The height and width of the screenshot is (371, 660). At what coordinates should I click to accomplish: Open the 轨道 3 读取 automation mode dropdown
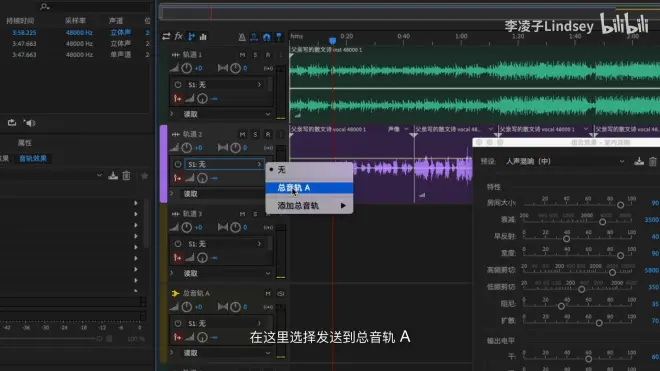tap(227, 273)
